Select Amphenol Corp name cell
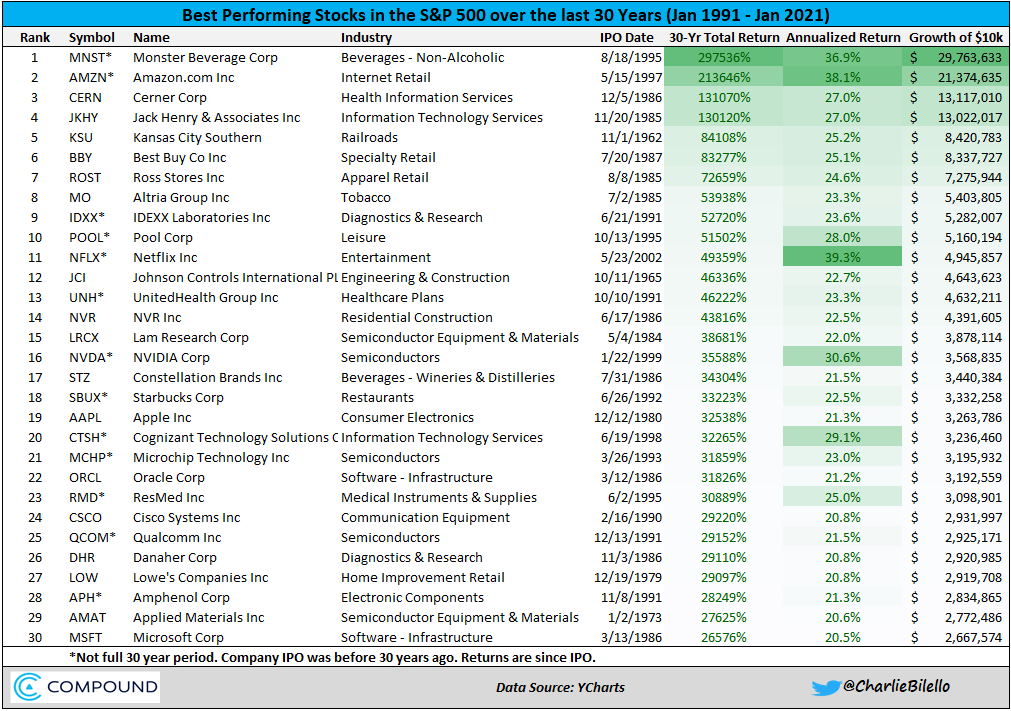The height and width of the screenshot is (711, 1011). point(181,597)
